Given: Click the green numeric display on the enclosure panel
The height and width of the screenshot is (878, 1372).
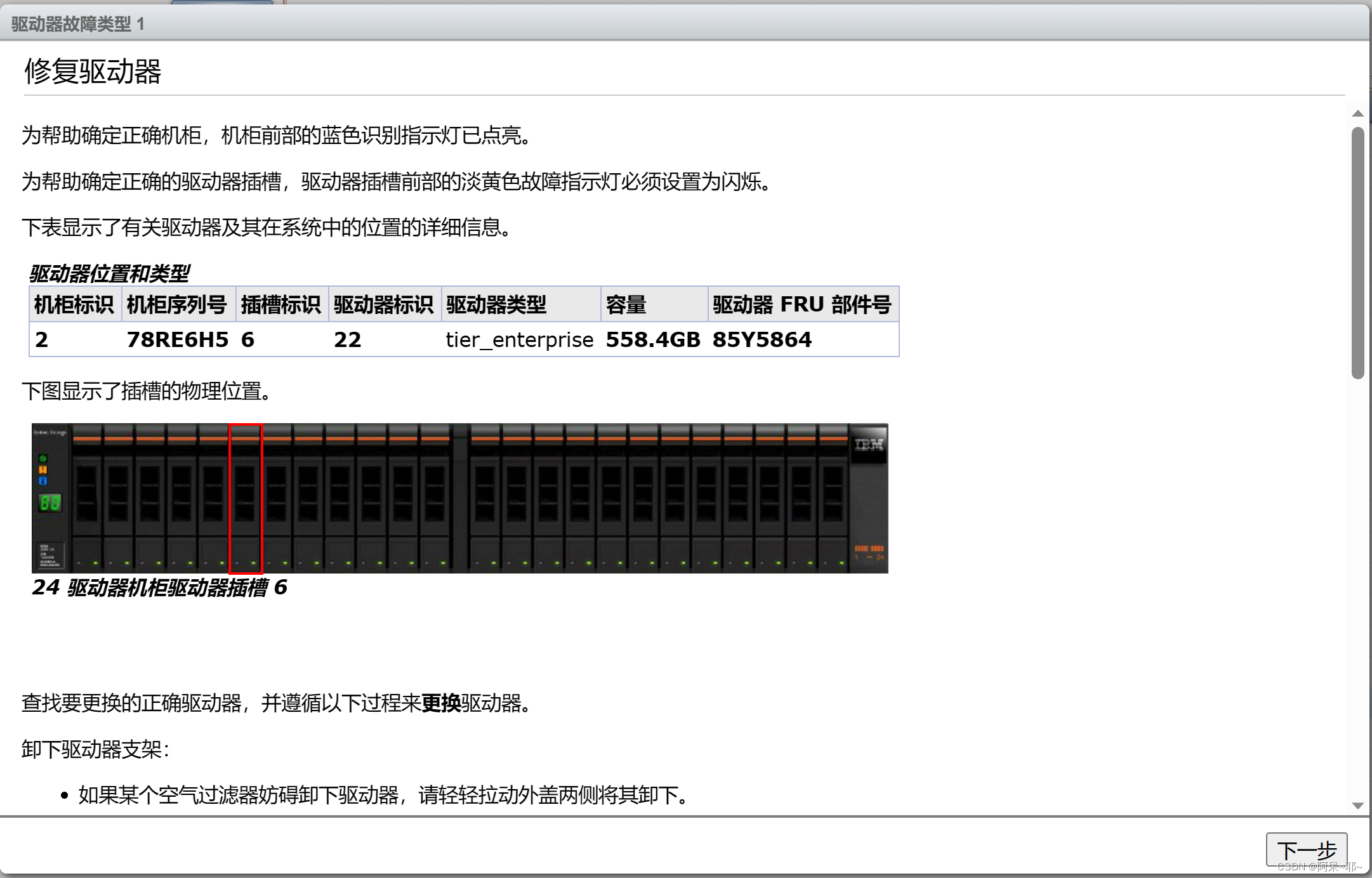Looking at the screenshot, I should coord(50,504).
